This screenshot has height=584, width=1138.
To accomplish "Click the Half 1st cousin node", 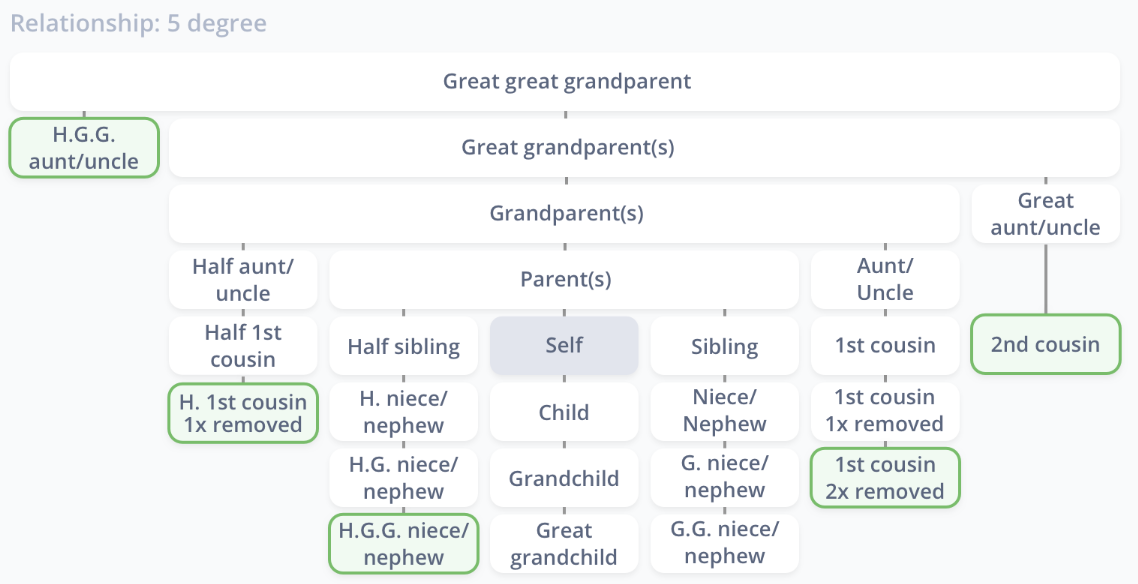I will pyautogui.click(x=243, y=346).
